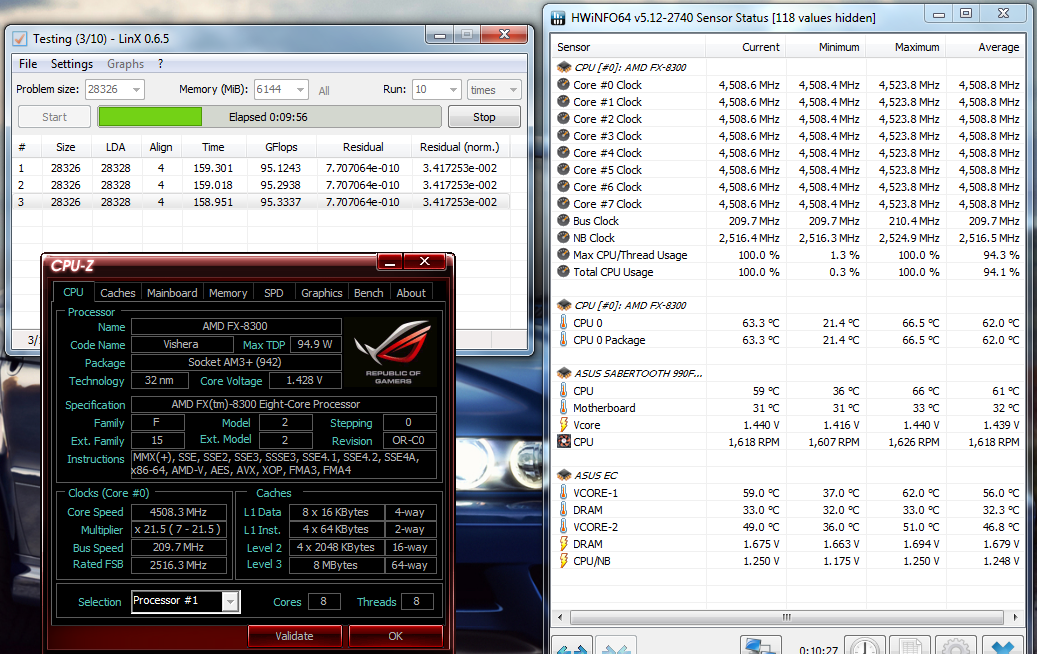Click the Validate button in CPU-Z
Image resolution: width=1037 pixels, height=654 pixels.
tap(294, 636)
